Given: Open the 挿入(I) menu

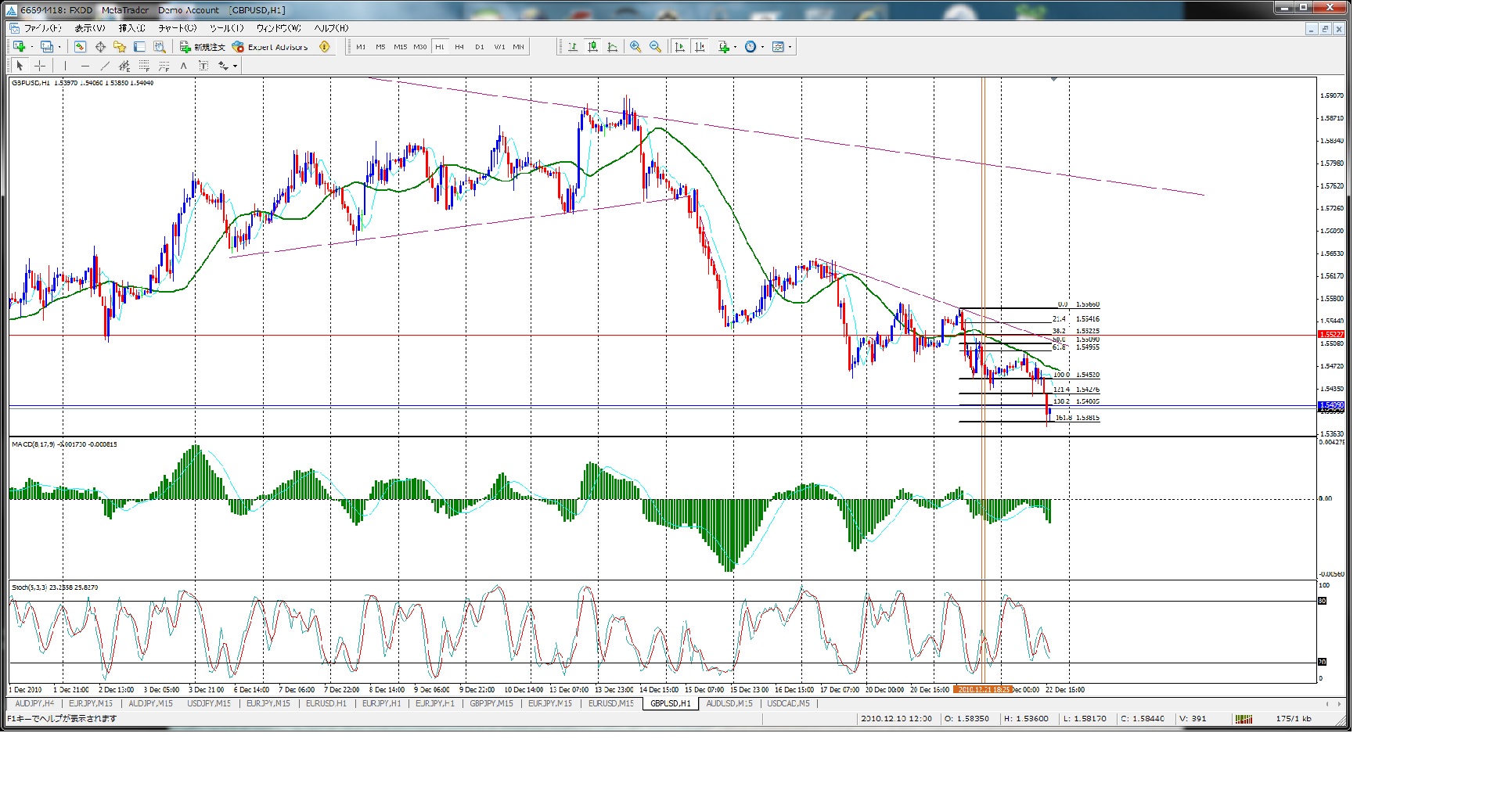Looking at the screenshot, I should 132,28.
